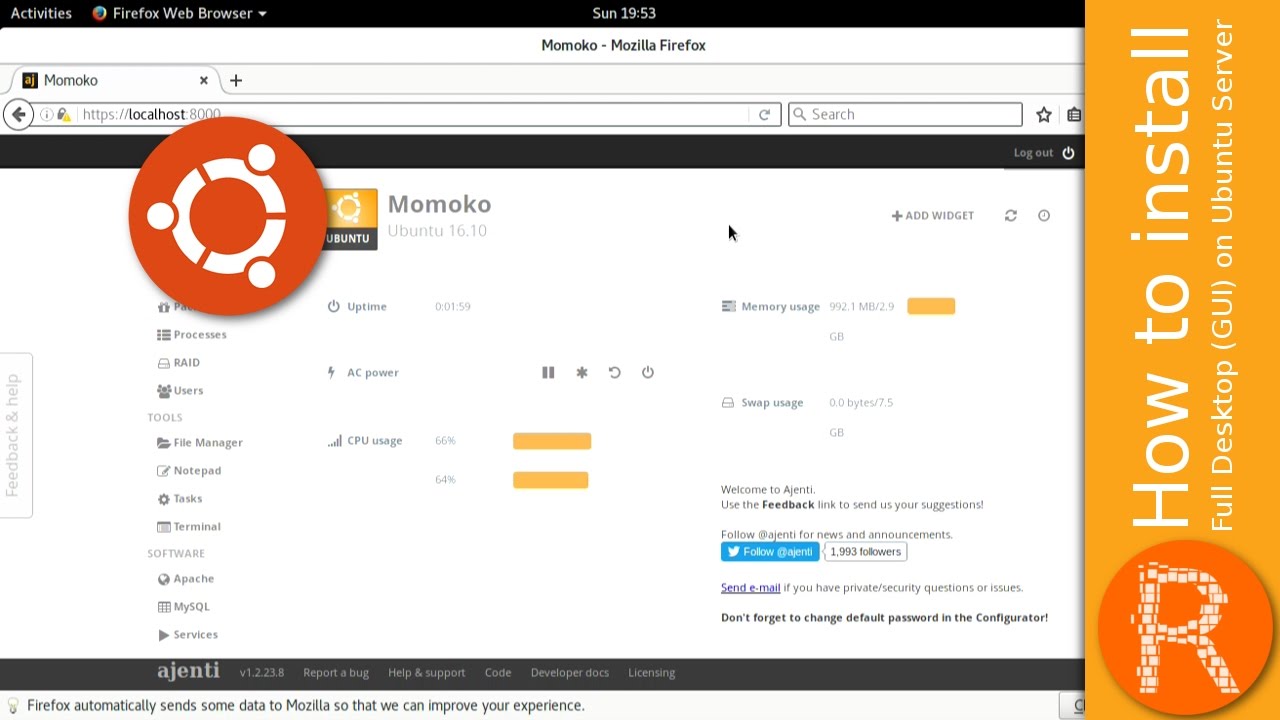The image size is (1280, 720).
Task: Click the Users group icon
Action: [164, 391]
